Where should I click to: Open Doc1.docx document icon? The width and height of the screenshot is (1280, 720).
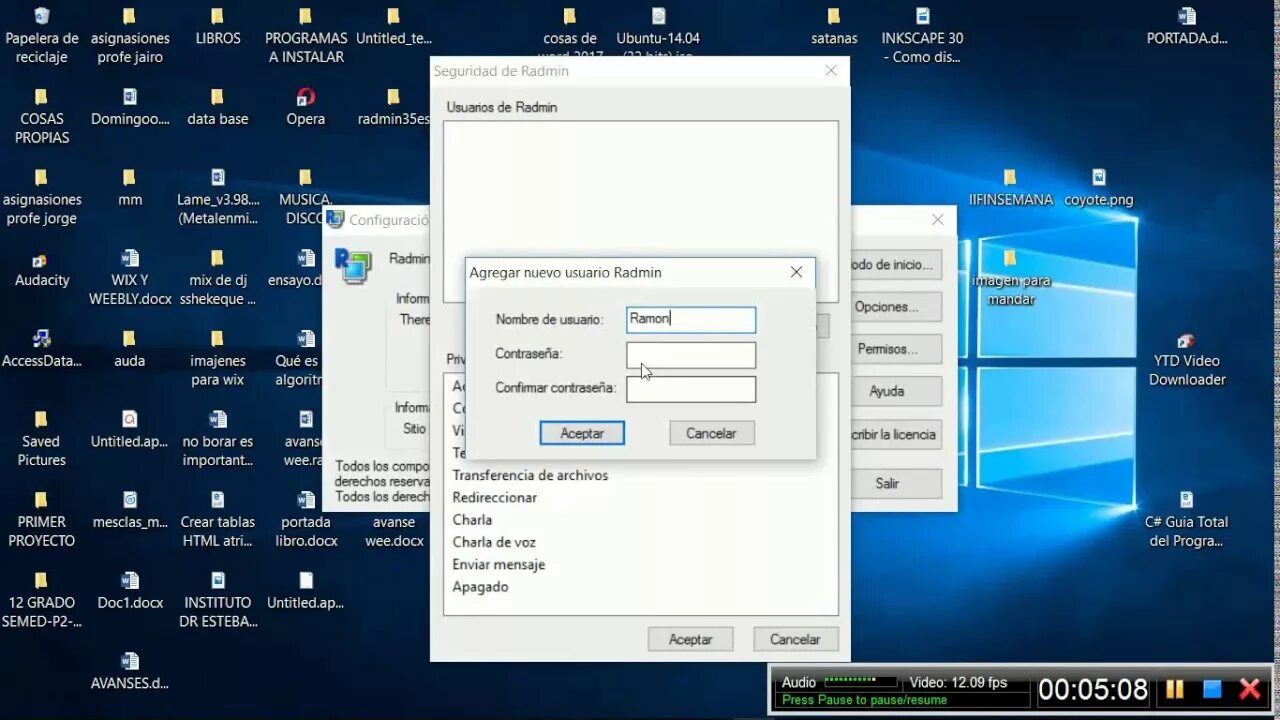click(x=130, y=592)
